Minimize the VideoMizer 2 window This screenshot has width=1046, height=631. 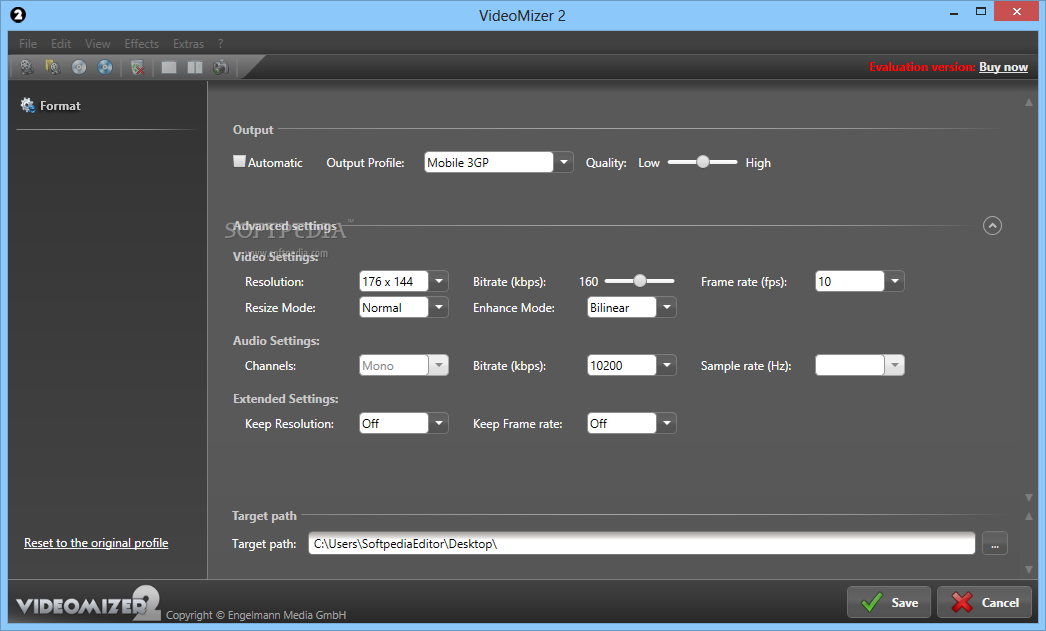coord(954,13)
